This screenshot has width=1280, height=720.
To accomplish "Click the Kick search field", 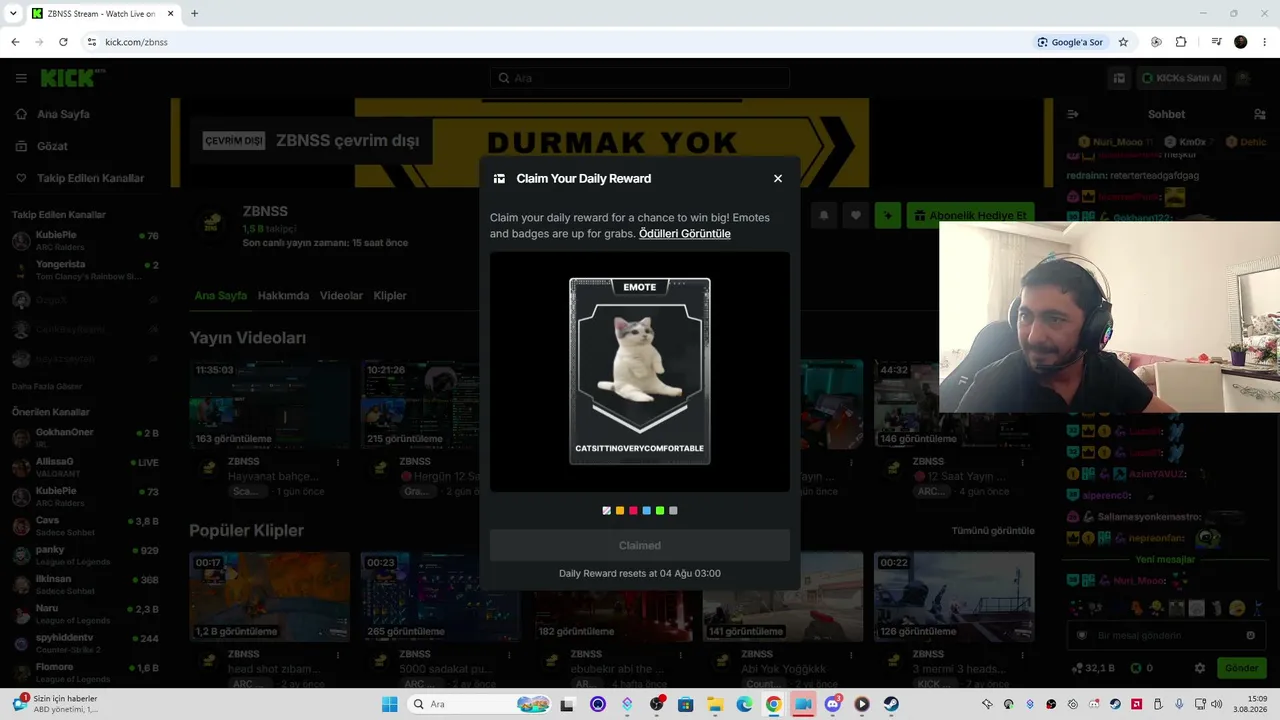I will [640, 78].
